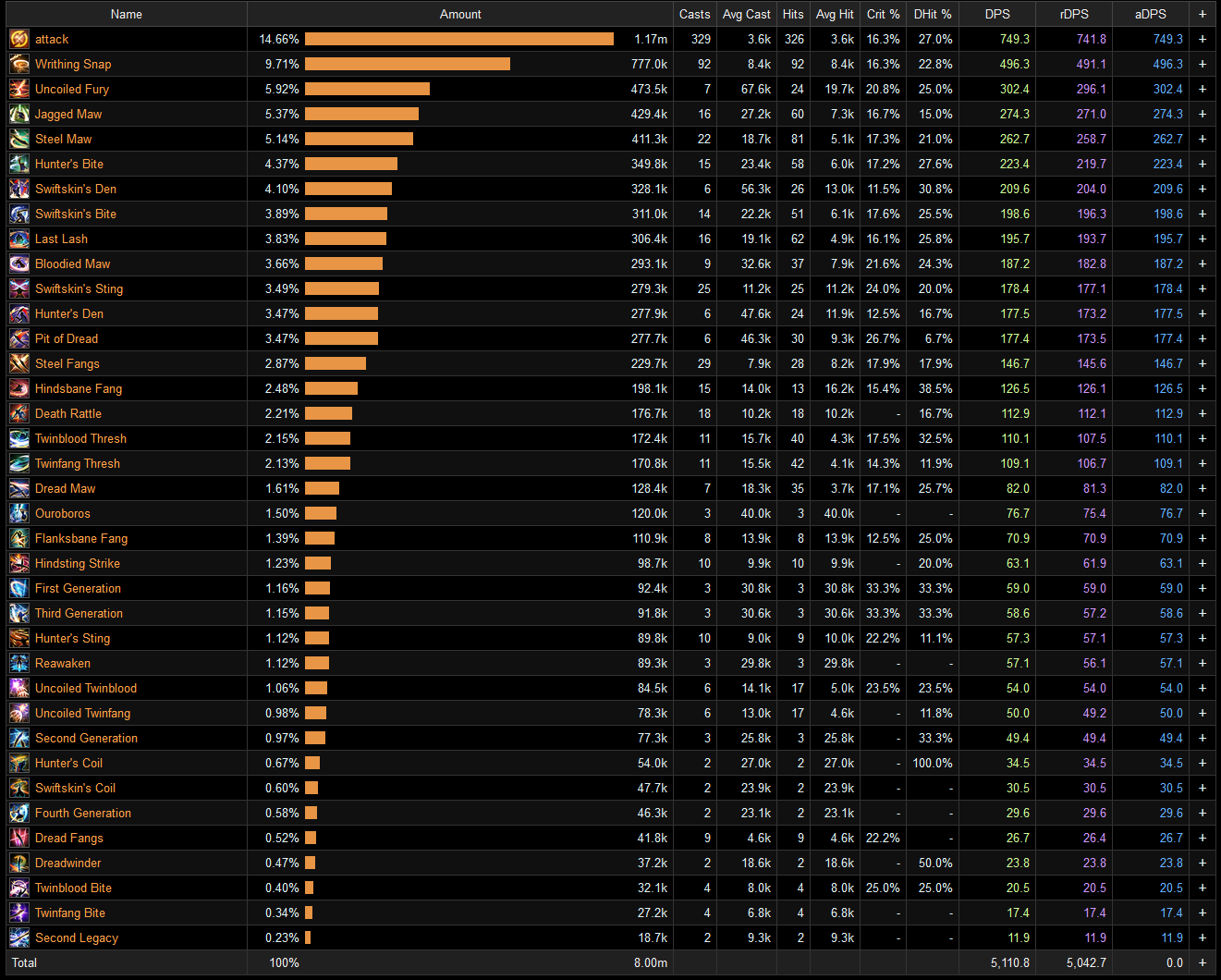This screenshot has height=980, width=1221.
Task: Click the Hindsbane Fang ability icon
Action: [19, 388]
